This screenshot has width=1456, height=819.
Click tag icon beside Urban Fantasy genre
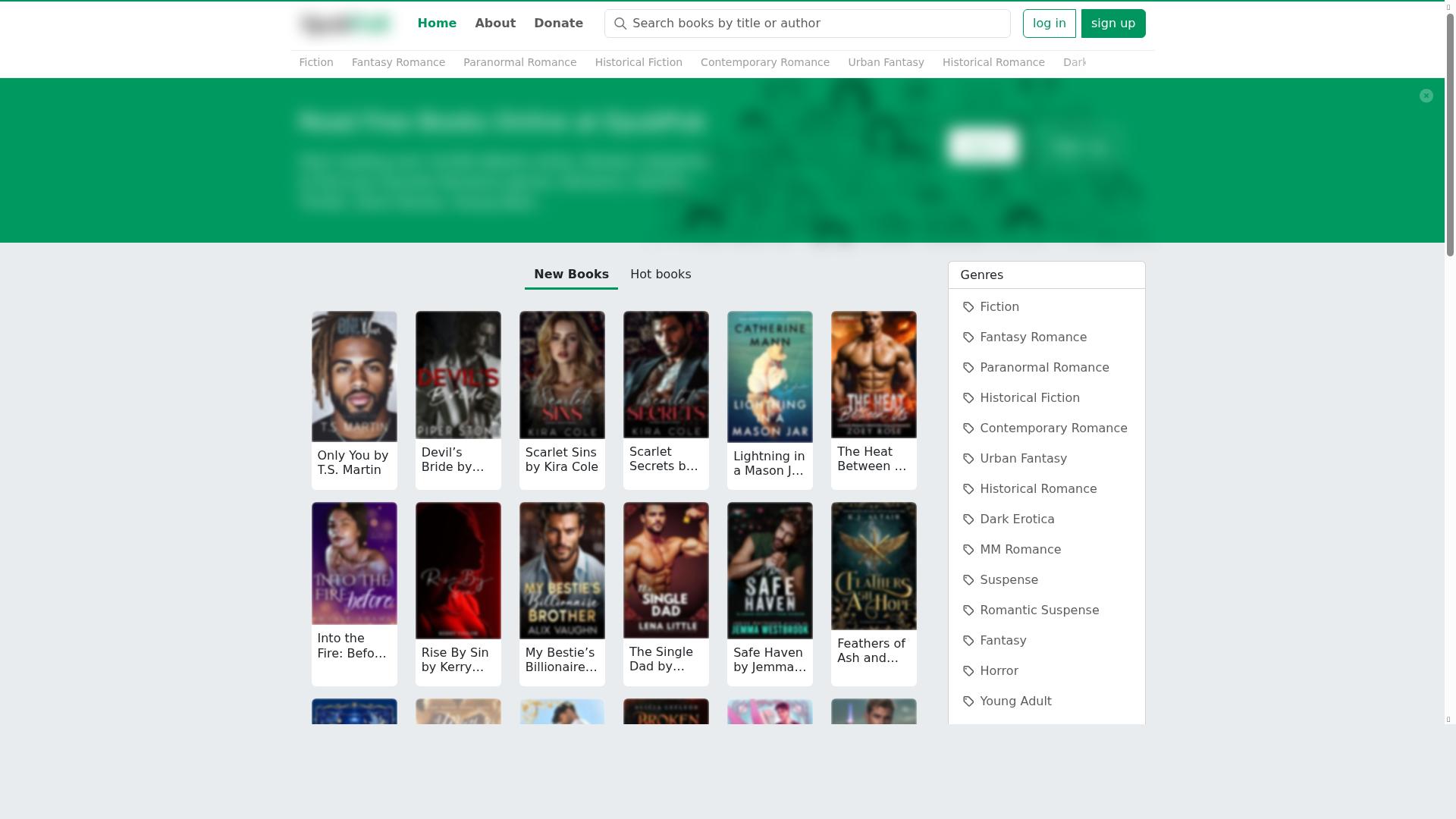click(968, 459)
